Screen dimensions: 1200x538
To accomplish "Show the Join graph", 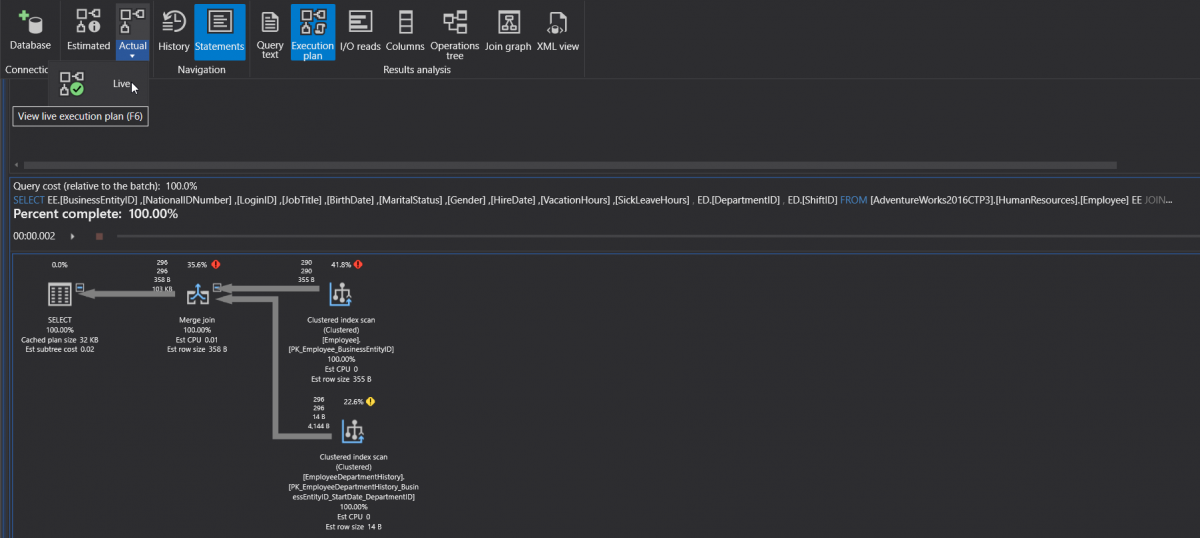I will click(510, 31).
